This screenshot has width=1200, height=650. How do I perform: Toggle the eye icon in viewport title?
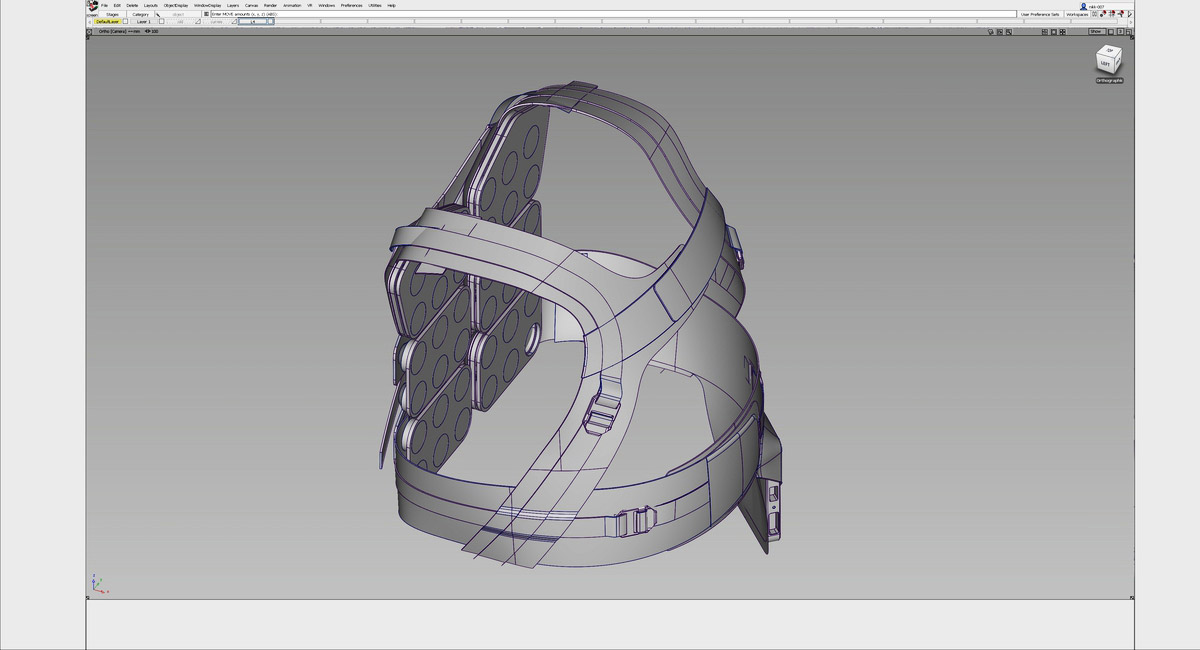(147, 32)
